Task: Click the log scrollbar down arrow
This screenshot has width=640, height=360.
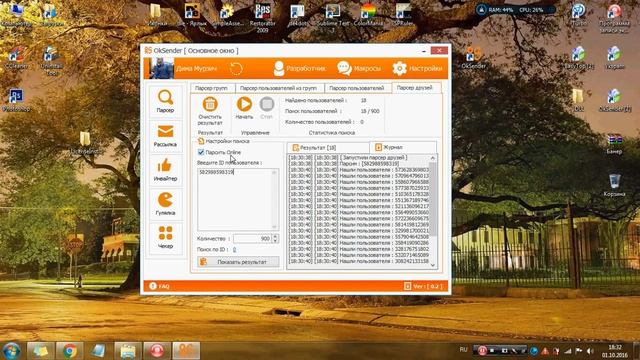Action: (433, 265)
